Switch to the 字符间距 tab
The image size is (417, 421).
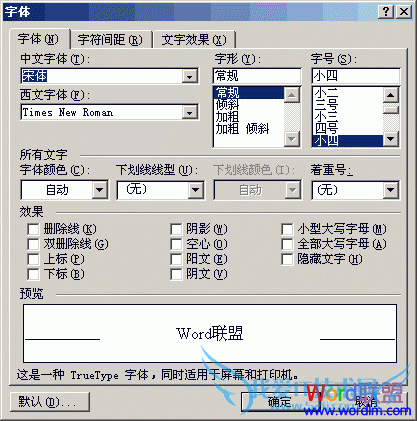click(111, 40)
